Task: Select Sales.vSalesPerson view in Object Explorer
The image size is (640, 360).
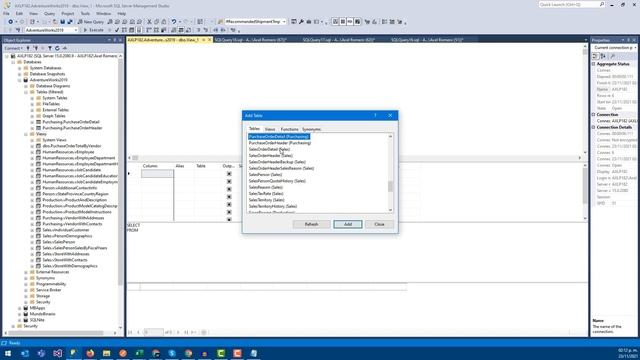Action: click(x=58, y=242)
